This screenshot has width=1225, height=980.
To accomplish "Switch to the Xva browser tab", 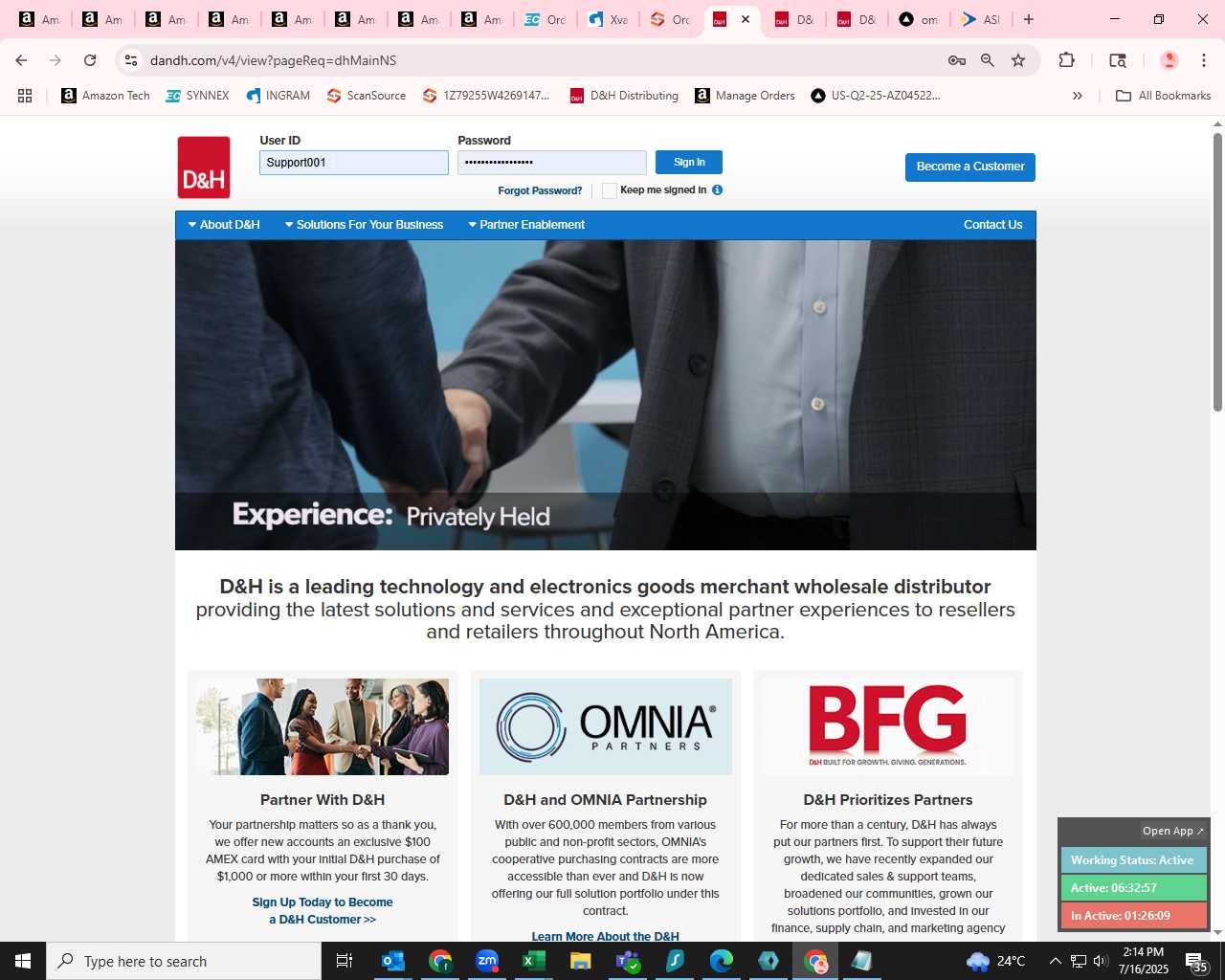I will pos(610,19).
